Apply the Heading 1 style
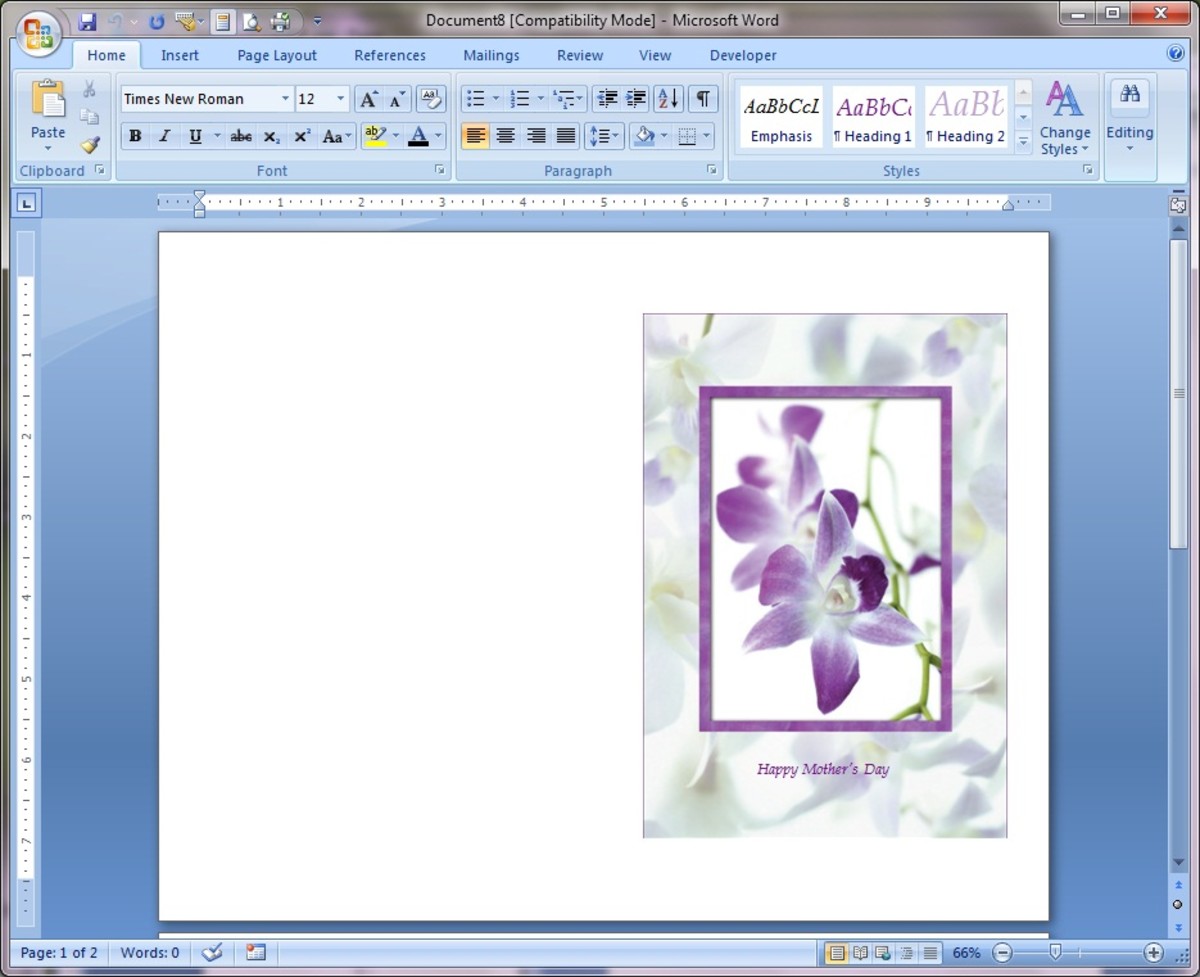Viewport: 1200px width, 977px height. click(873, 117)
